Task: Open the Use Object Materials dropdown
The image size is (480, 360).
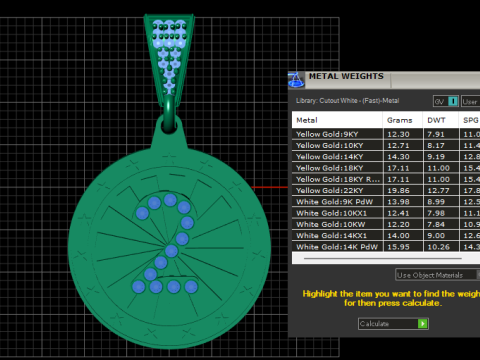Action: (438, 275)
